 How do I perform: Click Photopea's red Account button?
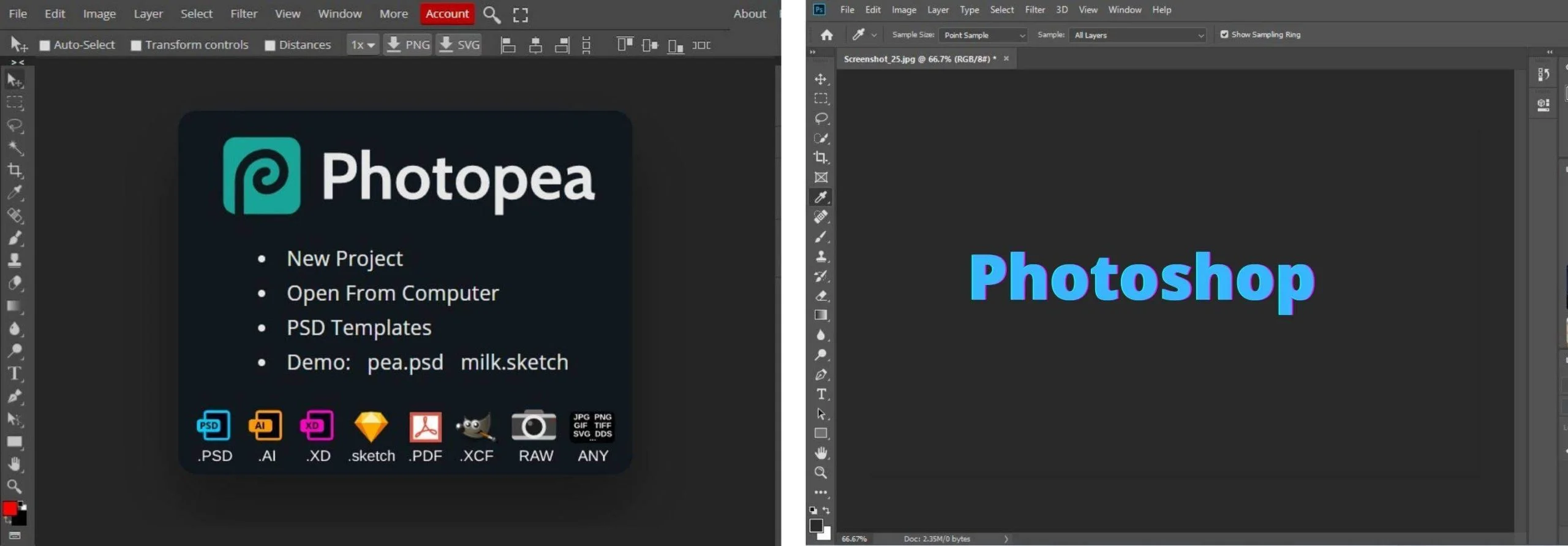pyautogui.click(x=447, y=13)
